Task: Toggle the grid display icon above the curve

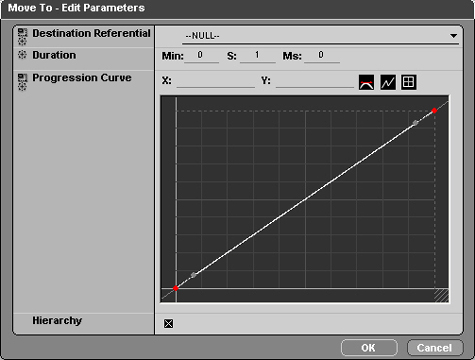Action: tap(409, 82)
